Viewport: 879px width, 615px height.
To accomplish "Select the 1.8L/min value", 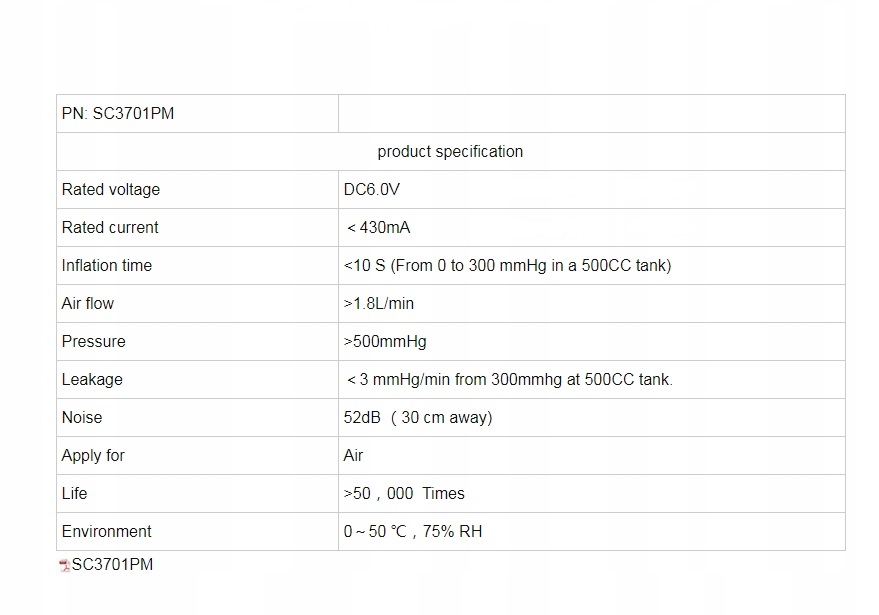I will [380, 304].
